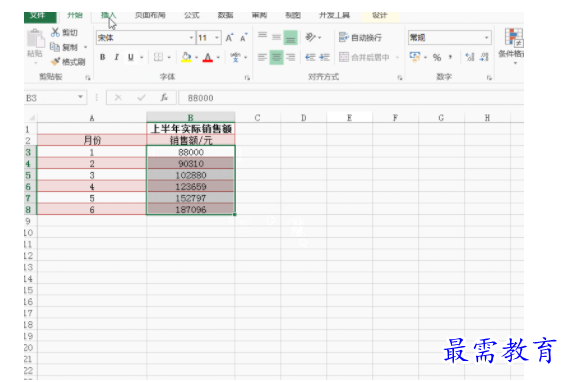Expand the borders dropdown arrow

pos(169,57)
